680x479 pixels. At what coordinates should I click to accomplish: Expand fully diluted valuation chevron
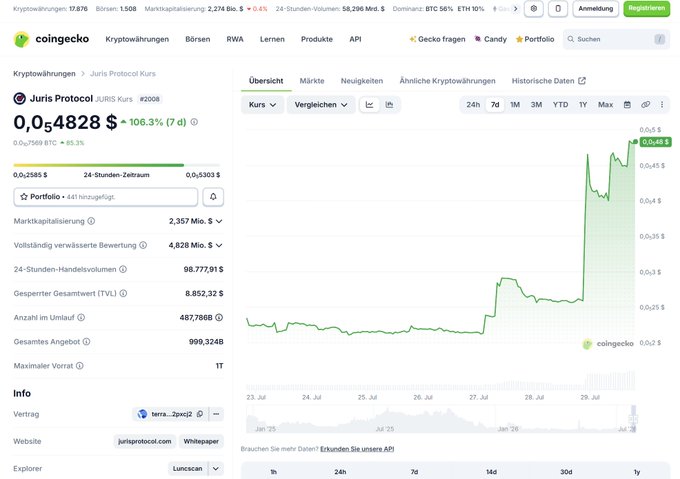(219, 245)
